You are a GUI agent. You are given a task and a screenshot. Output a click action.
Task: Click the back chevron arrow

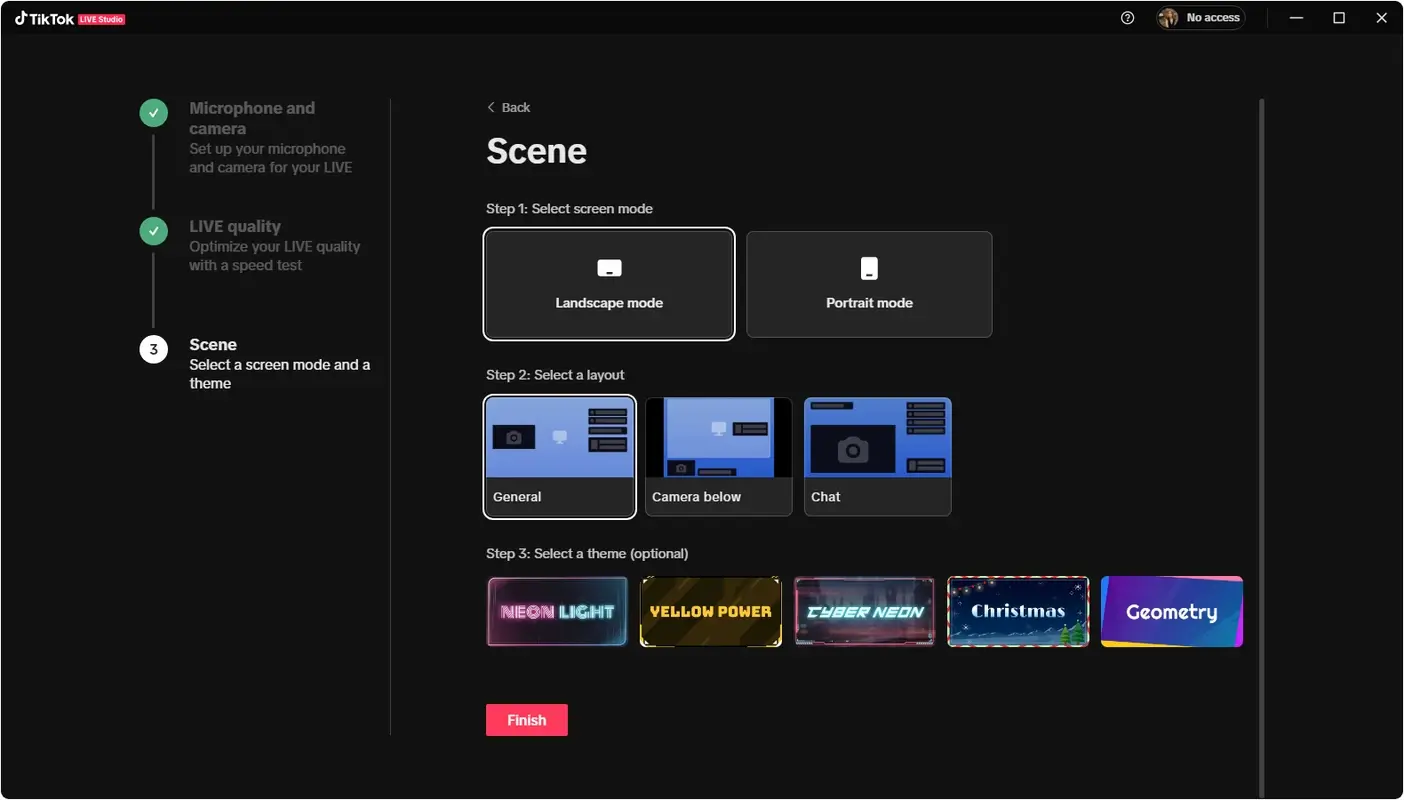coord(491,107)
